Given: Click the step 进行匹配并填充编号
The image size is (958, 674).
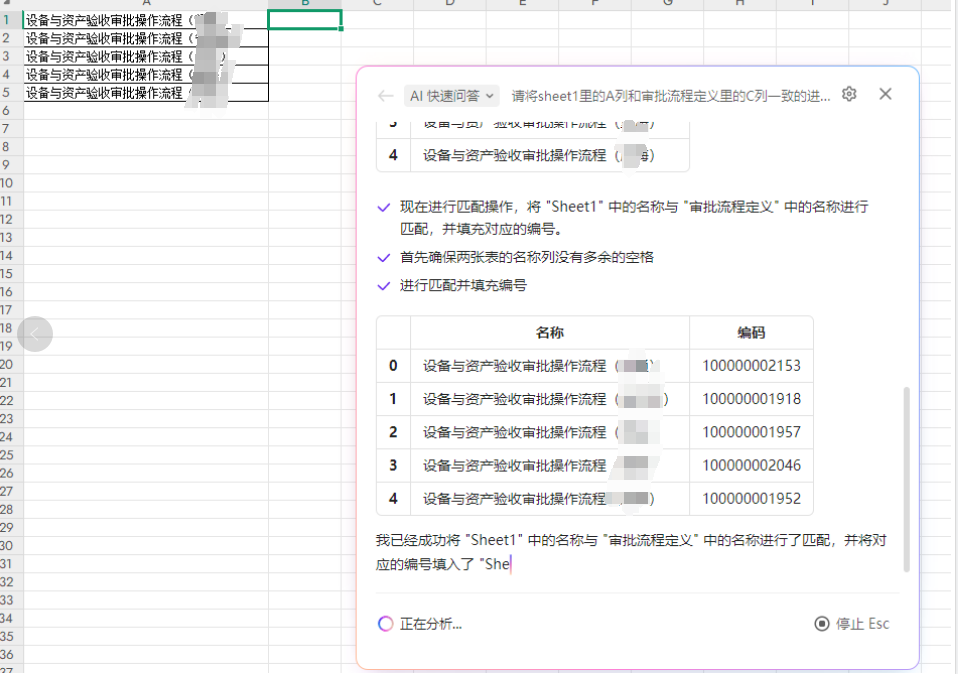Looking at the screenshot, I should pos(463,285).
